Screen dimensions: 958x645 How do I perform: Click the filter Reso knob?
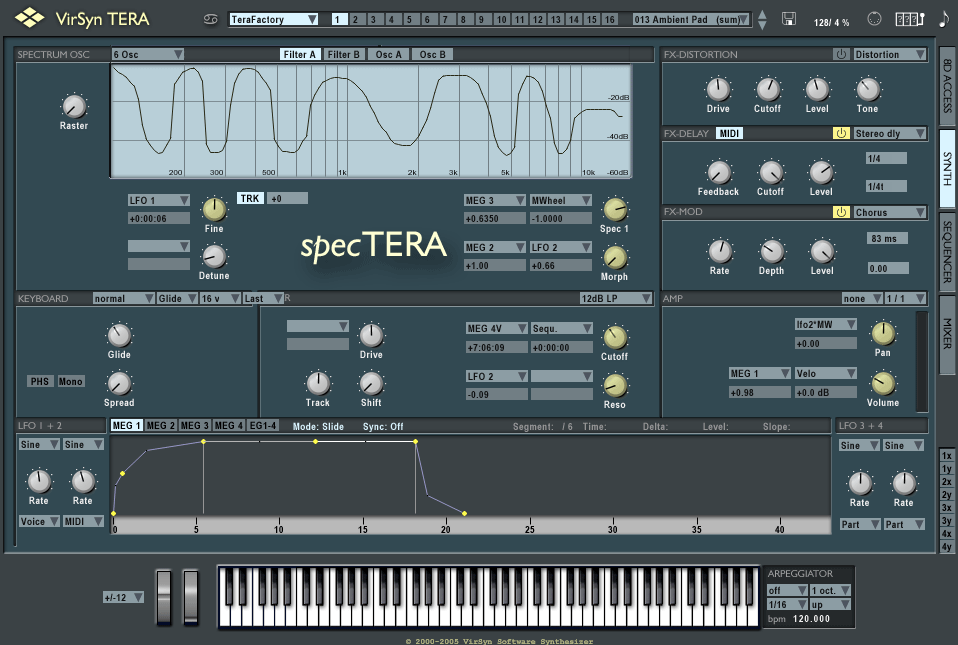[615, 385]
